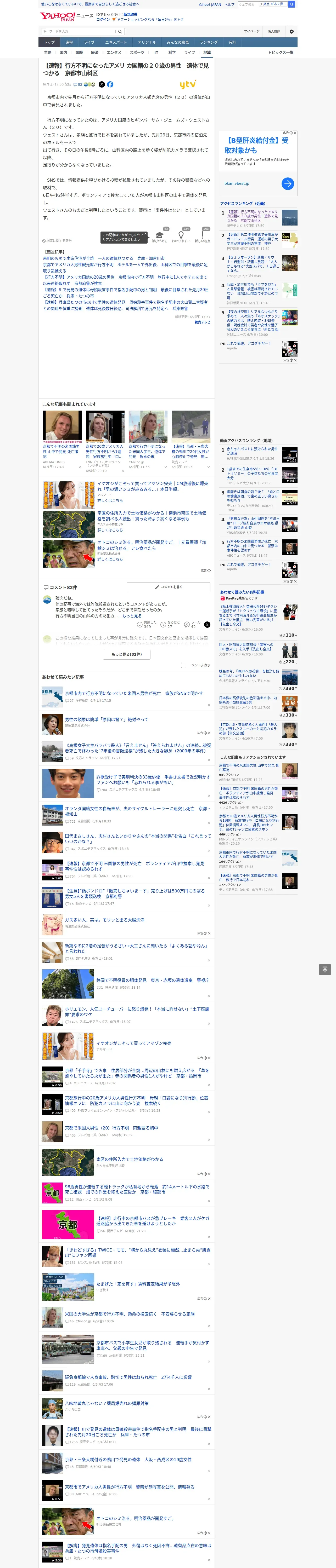336x1568 pixels.
Task: Share first comment via X icon
Action: coord(207,625)
